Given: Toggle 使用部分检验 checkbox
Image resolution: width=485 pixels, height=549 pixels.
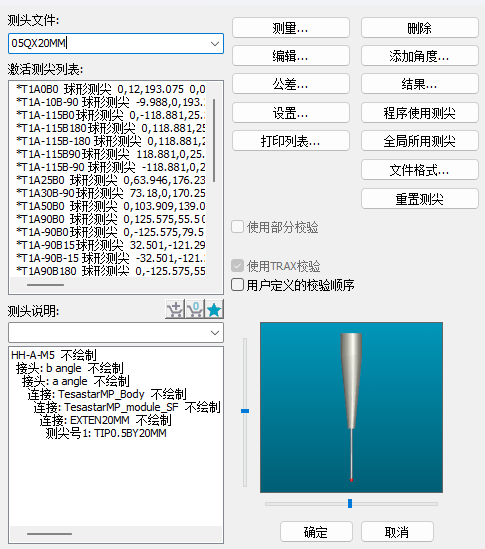Looking at the screenshot, I should (237, 227).
